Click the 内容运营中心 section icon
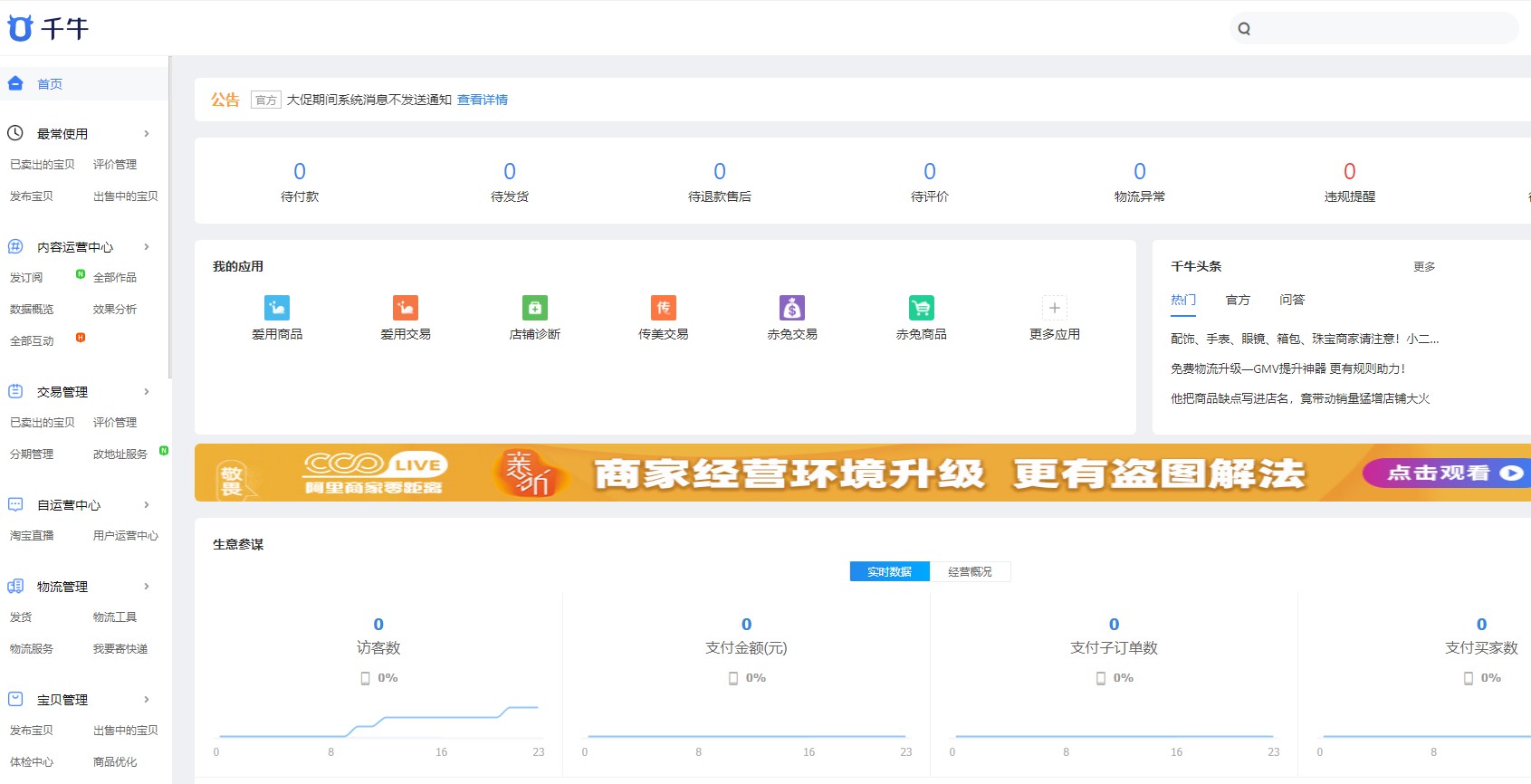Image resolution: width=1531 pixels, height=784 pixels. tap(15, 246)
